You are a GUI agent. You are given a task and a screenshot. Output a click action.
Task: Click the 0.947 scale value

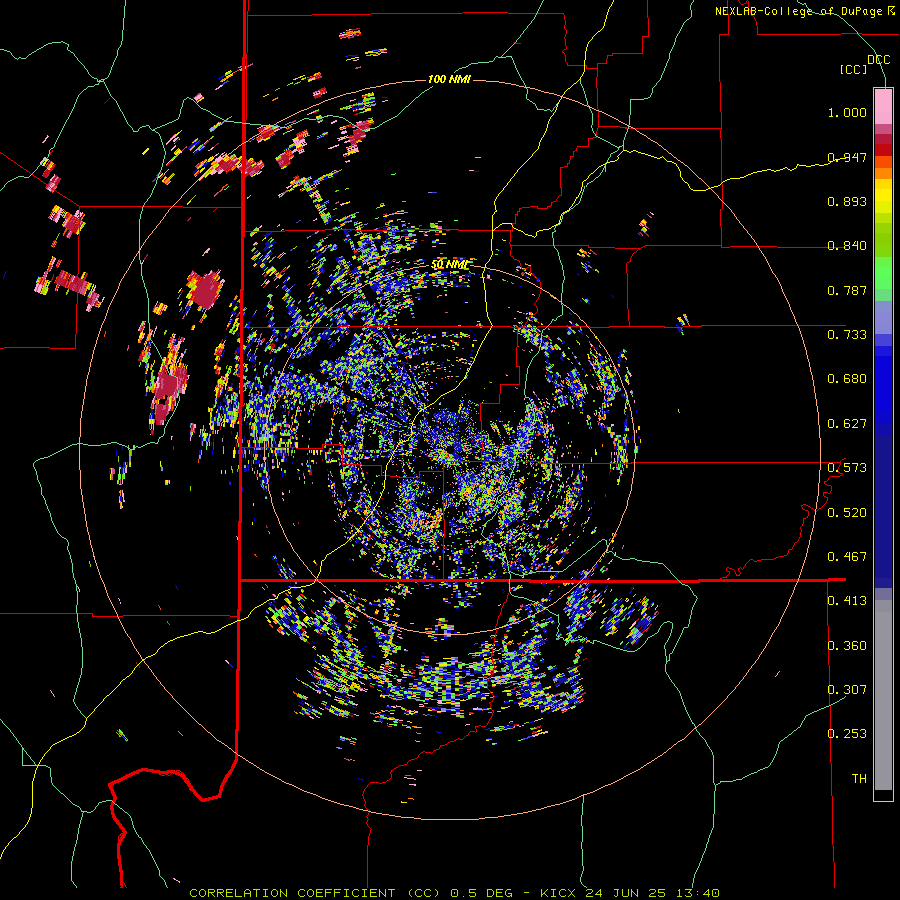[847, 157]
